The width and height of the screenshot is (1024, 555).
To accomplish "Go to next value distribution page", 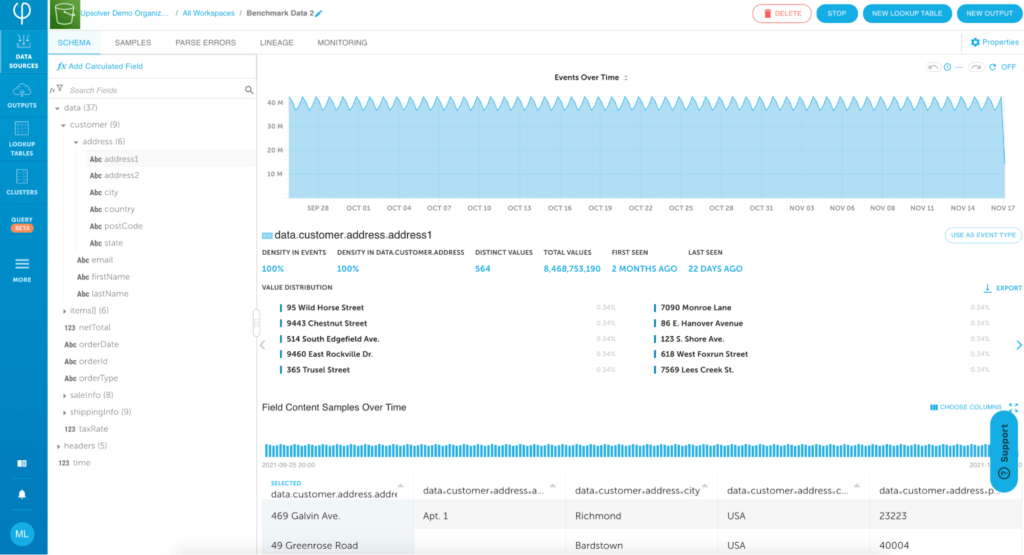I will pos(1018,345).
